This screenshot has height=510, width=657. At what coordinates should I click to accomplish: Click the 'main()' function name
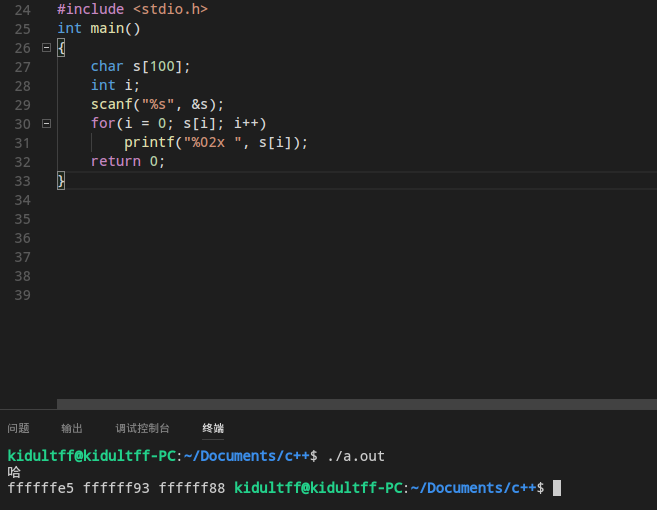116,28
